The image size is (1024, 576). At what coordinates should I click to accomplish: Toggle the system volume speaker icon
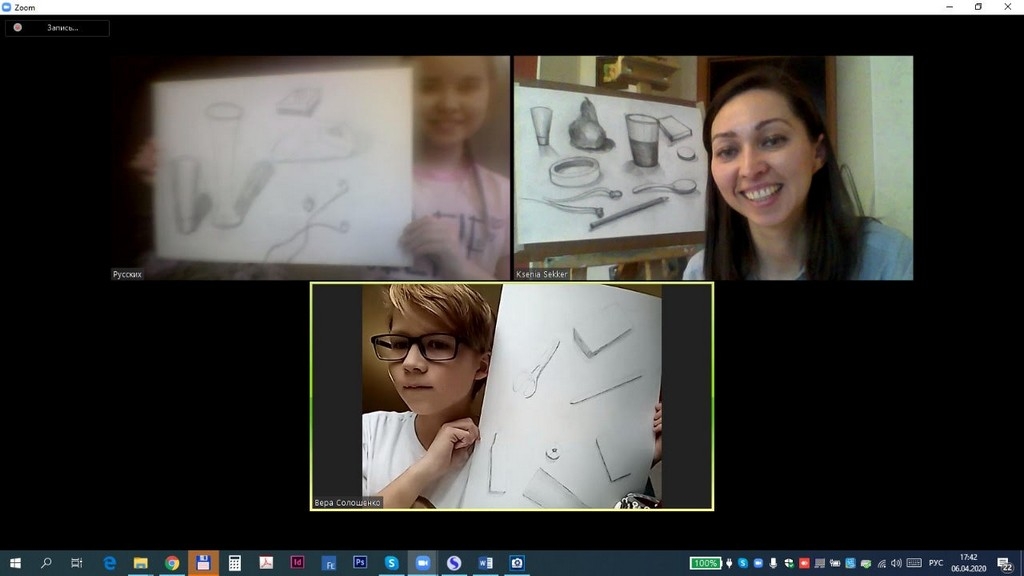pyautogui.click(x=896, y=563)
